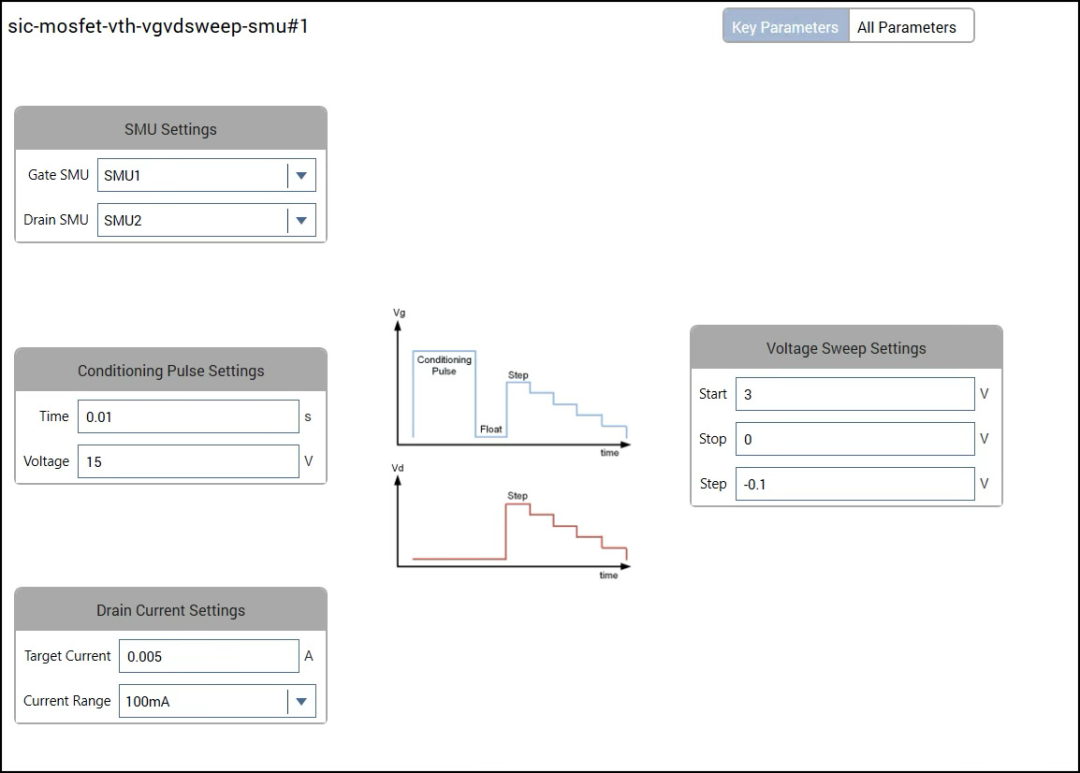
Task: Switch to the Key Parameters tab
Action: pos(785,27)
